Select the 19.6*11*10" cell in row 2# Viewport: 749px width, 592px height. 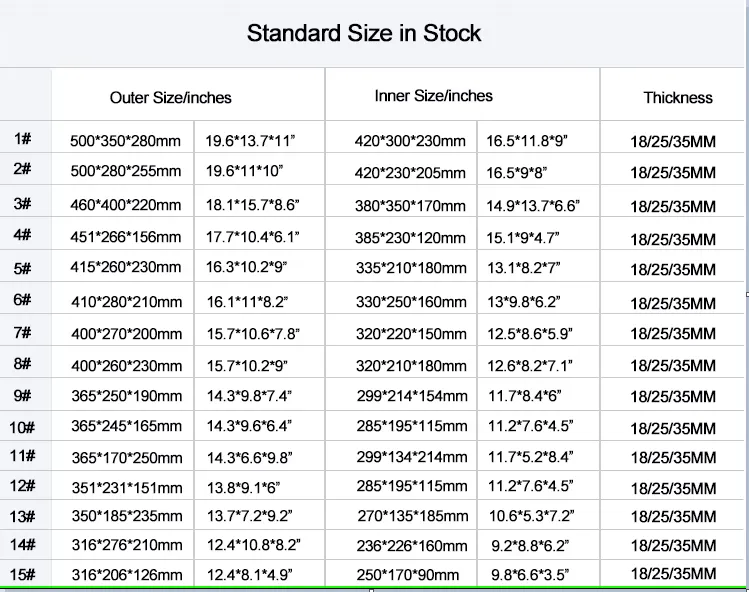(259, 169)
